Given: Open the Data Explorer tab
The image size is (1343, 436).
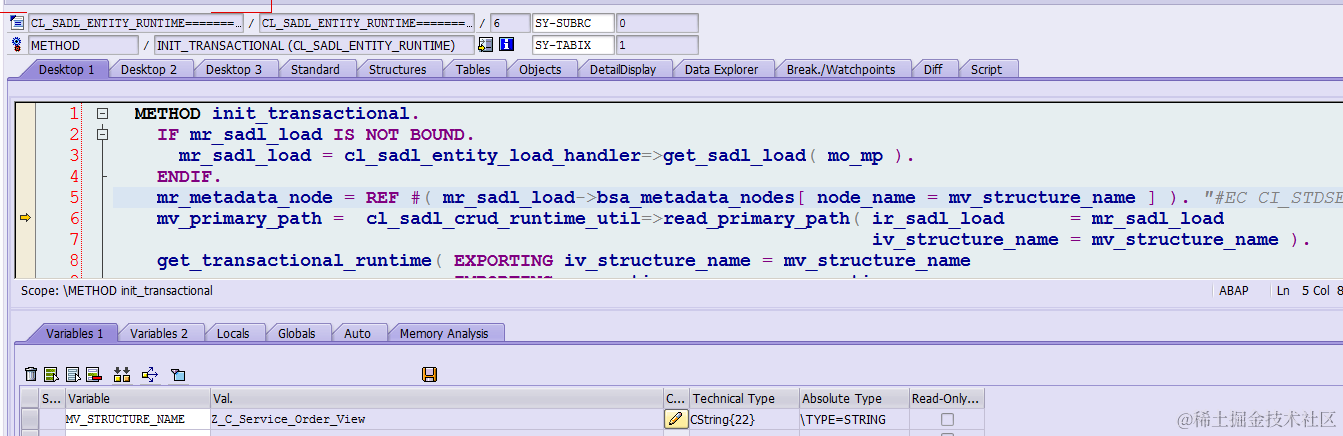Looking at the screenshot, I should point(722,69).
